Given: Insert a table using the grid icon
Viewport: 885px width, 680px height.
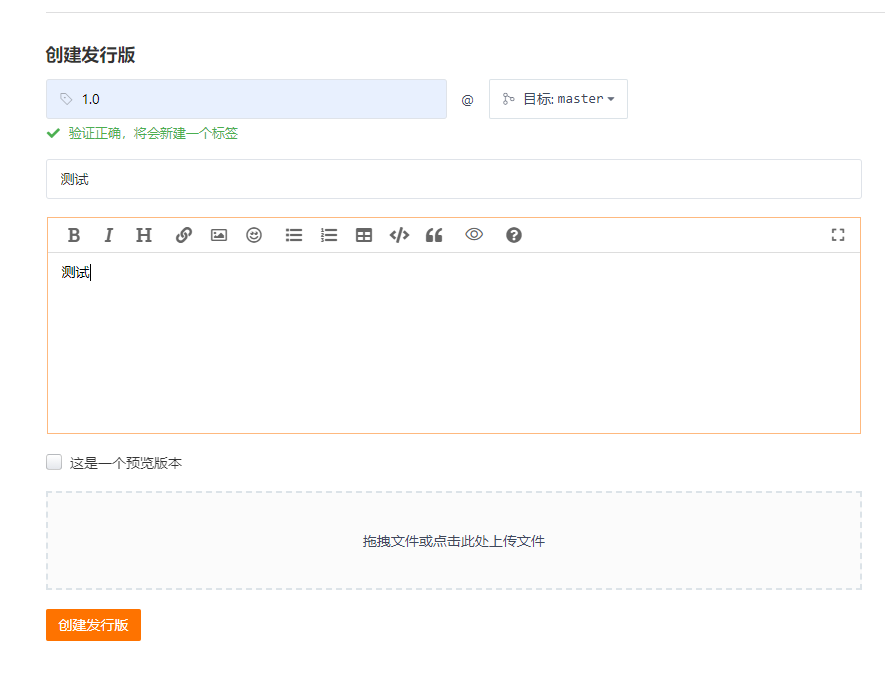Looking at the screenshot, I should [x=364, y=235].
